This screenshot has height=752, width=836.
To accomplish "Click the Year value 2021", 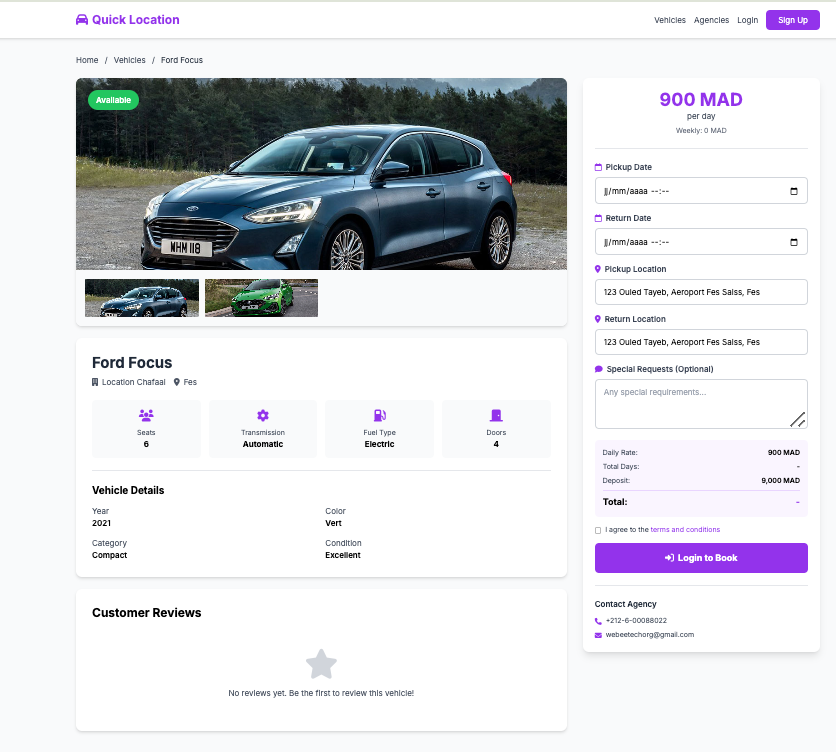I will point(101,523).
